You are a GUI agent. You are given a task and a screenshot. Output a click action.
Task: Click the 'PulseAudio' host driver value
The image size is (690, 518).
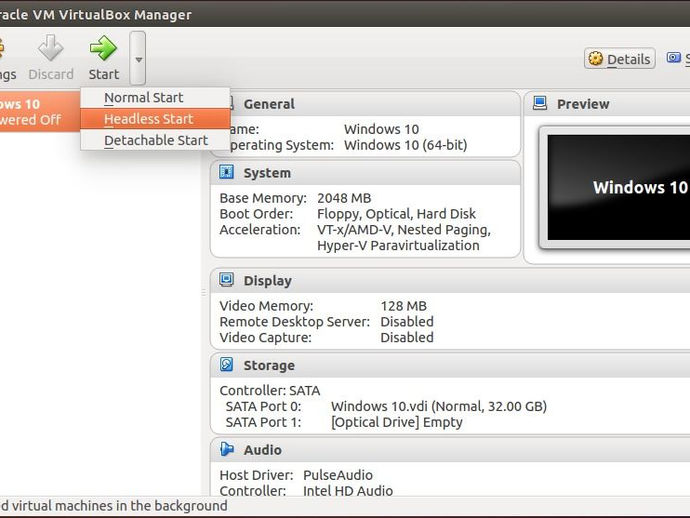pos(338,475)
